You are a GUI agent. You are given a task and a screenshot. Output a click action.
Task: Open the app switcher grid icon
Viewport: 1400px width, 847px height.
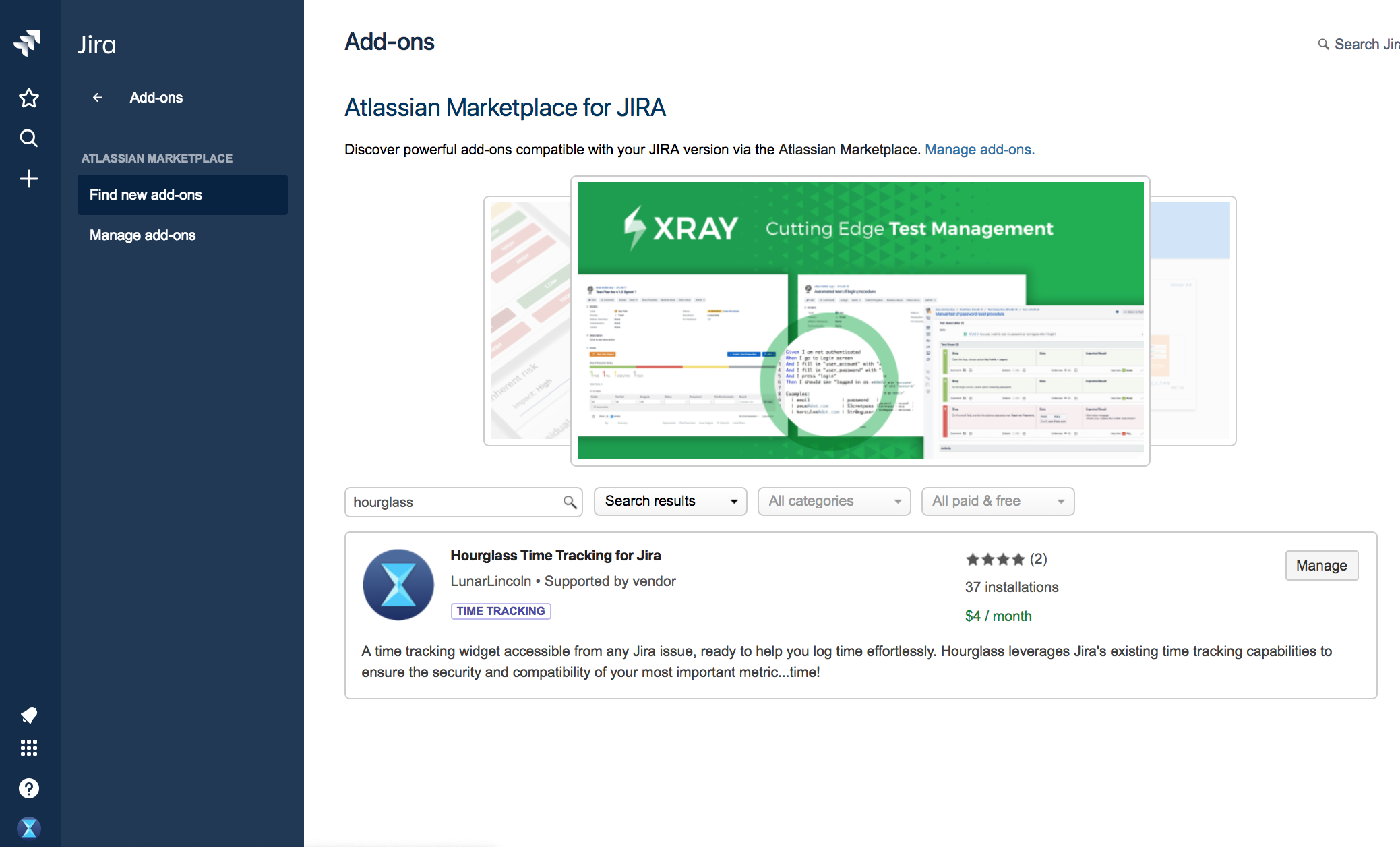pos(29,748)
